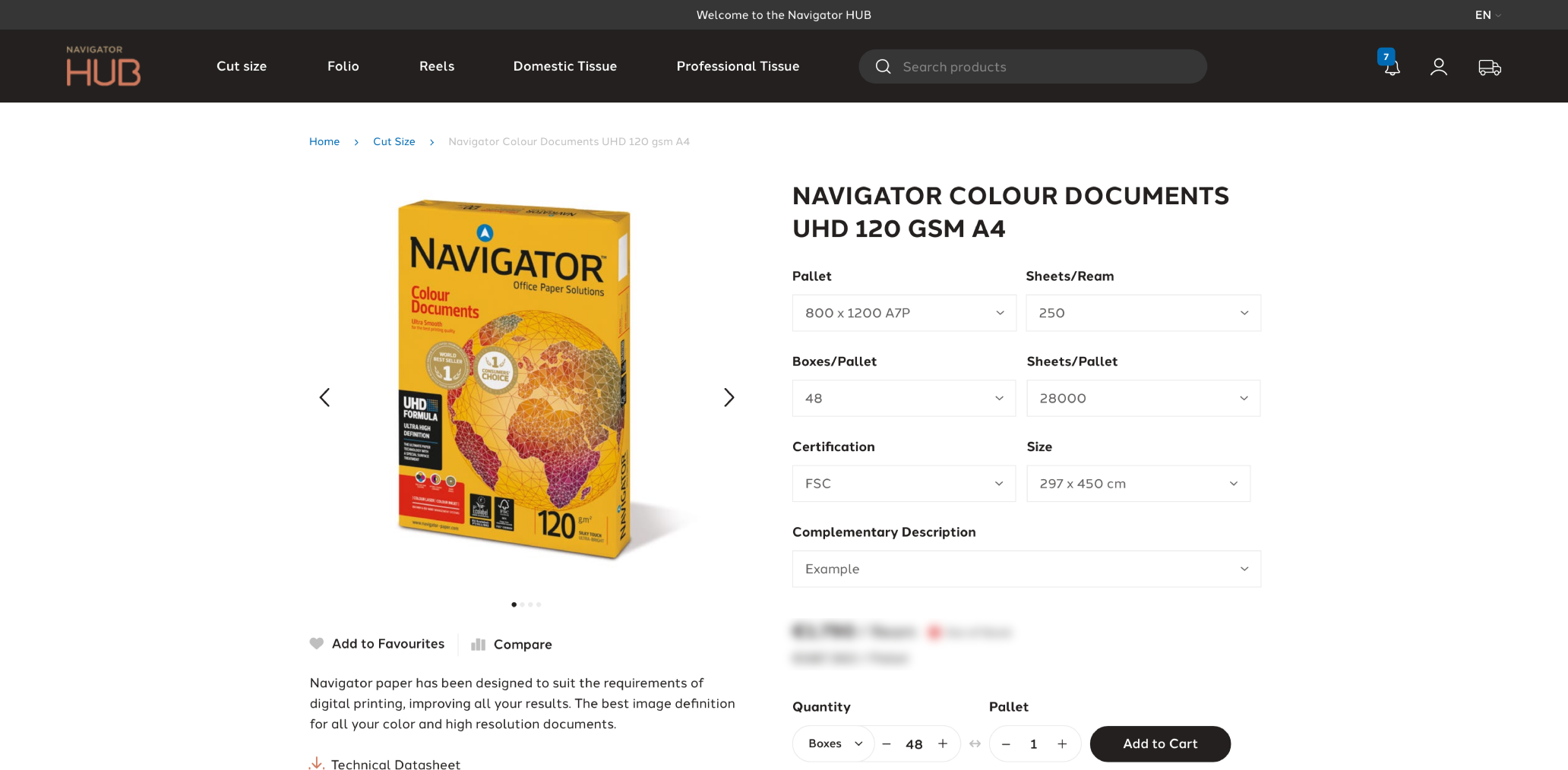Show next product image arrow
1568x770 pixels.
[729, 397]
